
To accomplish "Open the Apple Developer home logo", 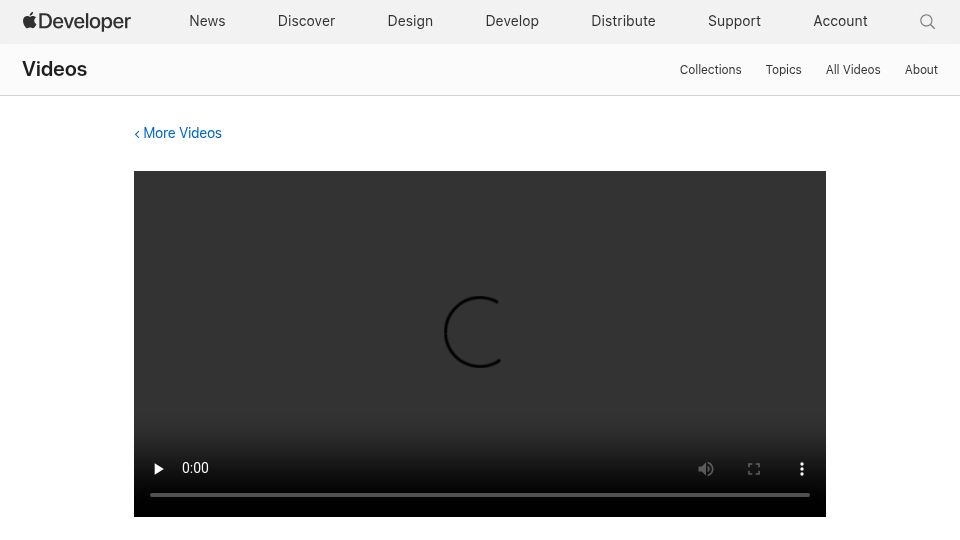I will pyautogui.click(x=77, y=21).
